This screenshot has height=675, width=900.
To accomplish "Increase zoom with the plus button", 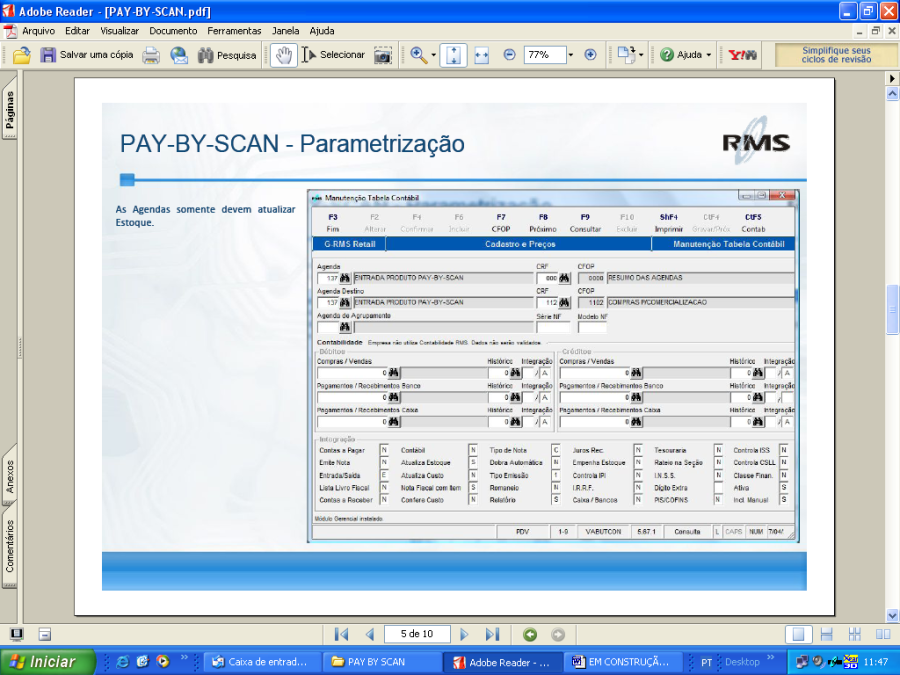I will [x=590, y=55].
